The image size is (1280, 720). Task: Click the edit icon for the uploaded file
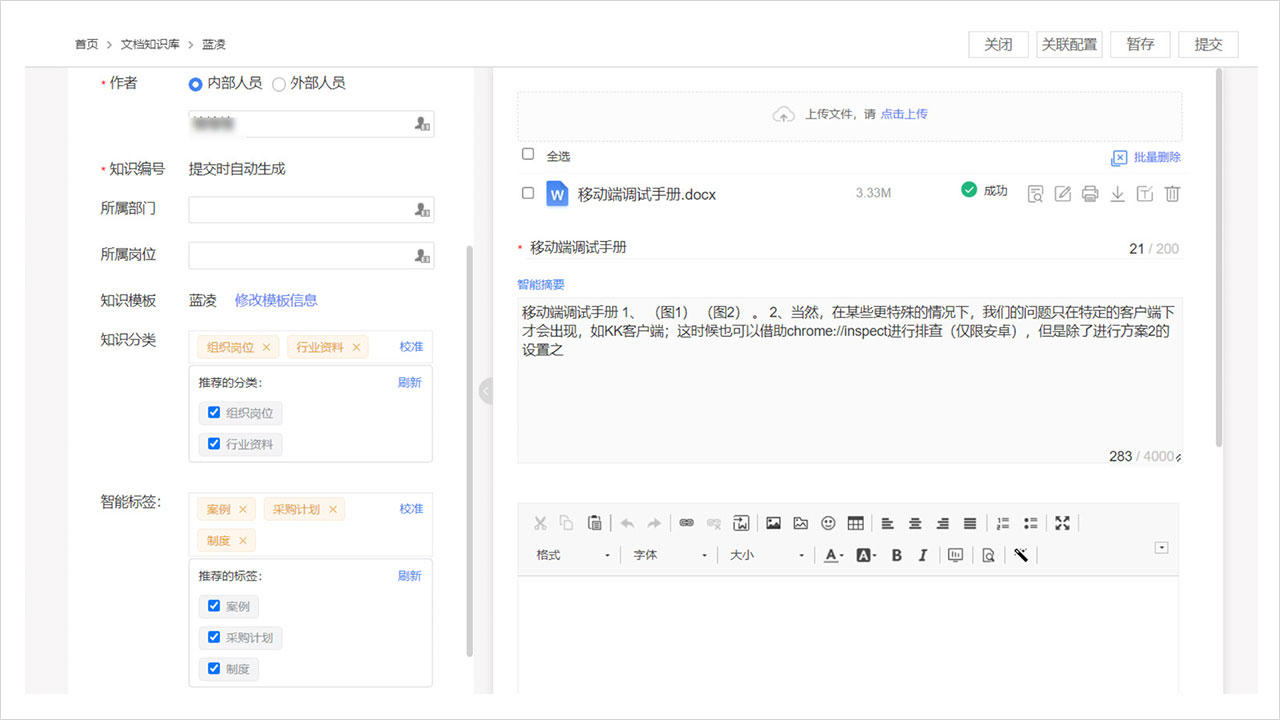pos(1063,194)
